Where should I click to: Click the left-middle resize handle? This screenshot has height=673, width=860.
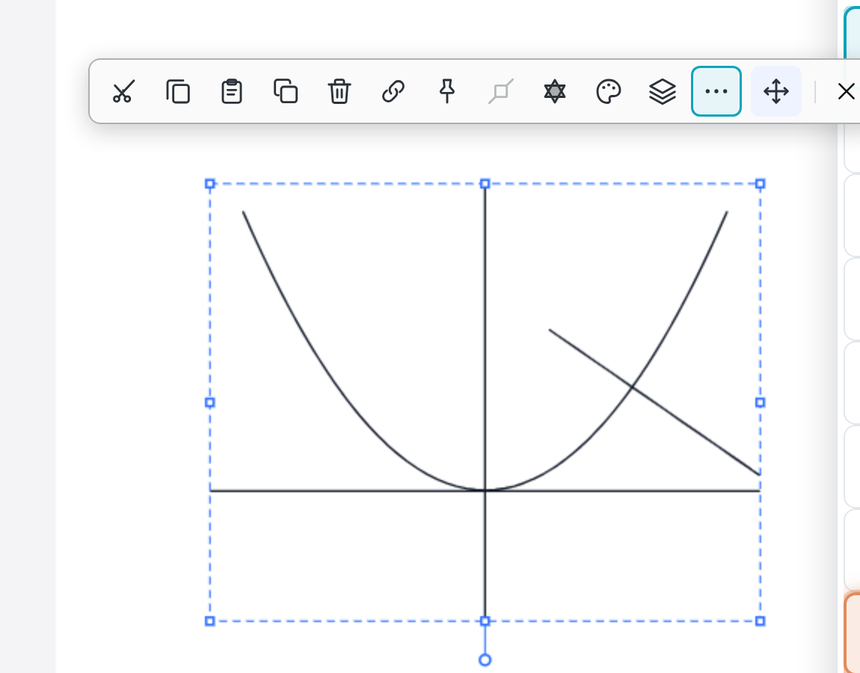210,403
